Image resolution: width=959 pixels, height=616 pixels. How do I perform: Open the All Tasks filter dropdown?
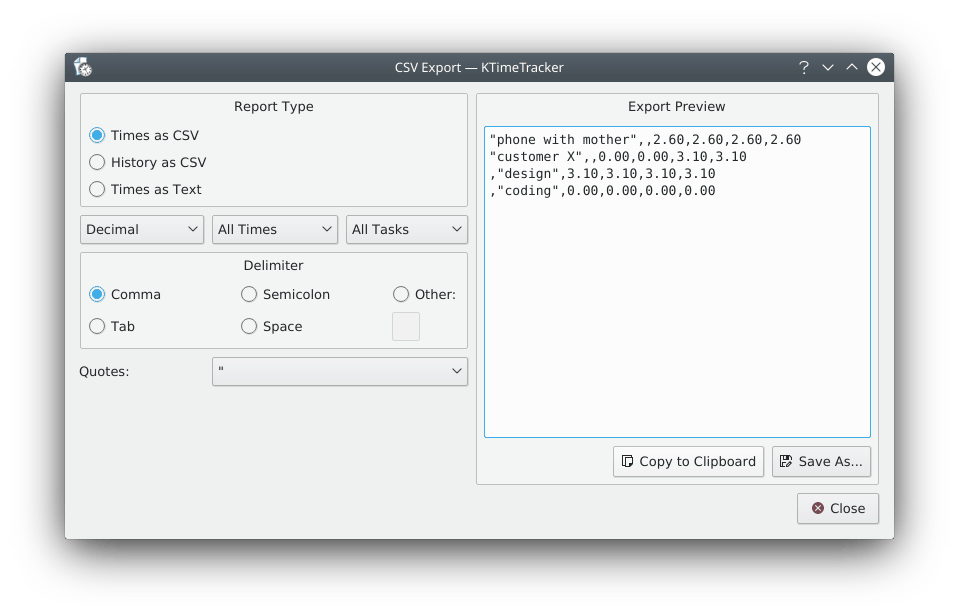pos(406,229)
